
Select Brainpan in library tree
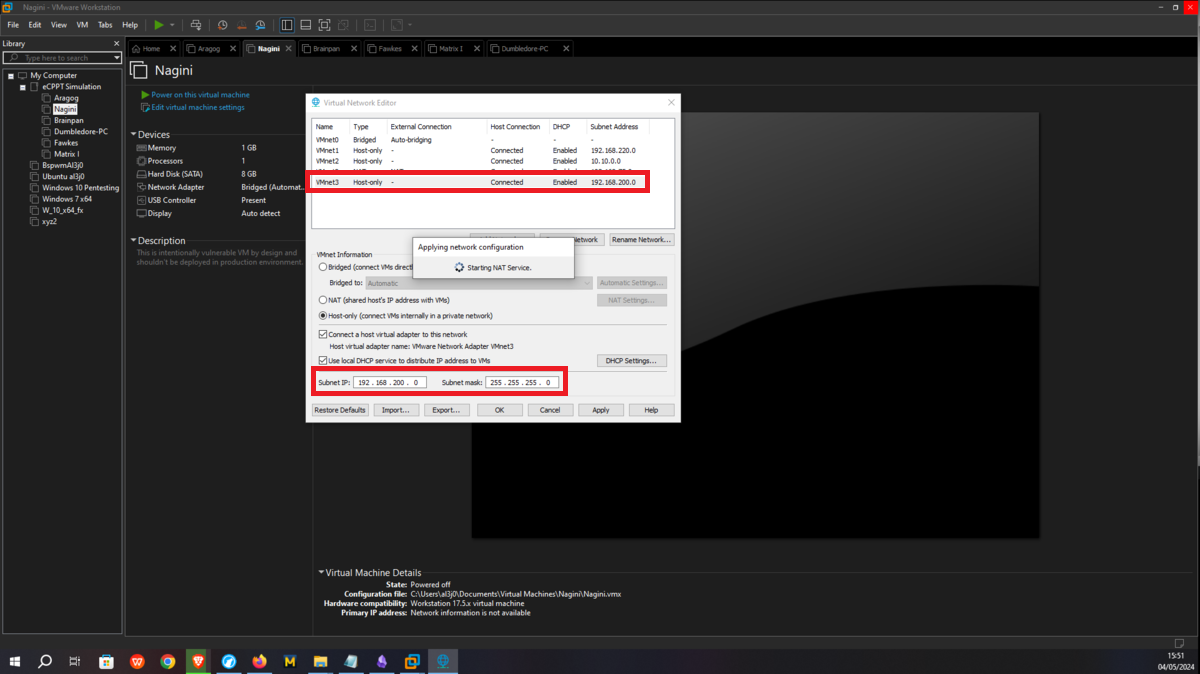pyautogui.click(x=68, y=120)
